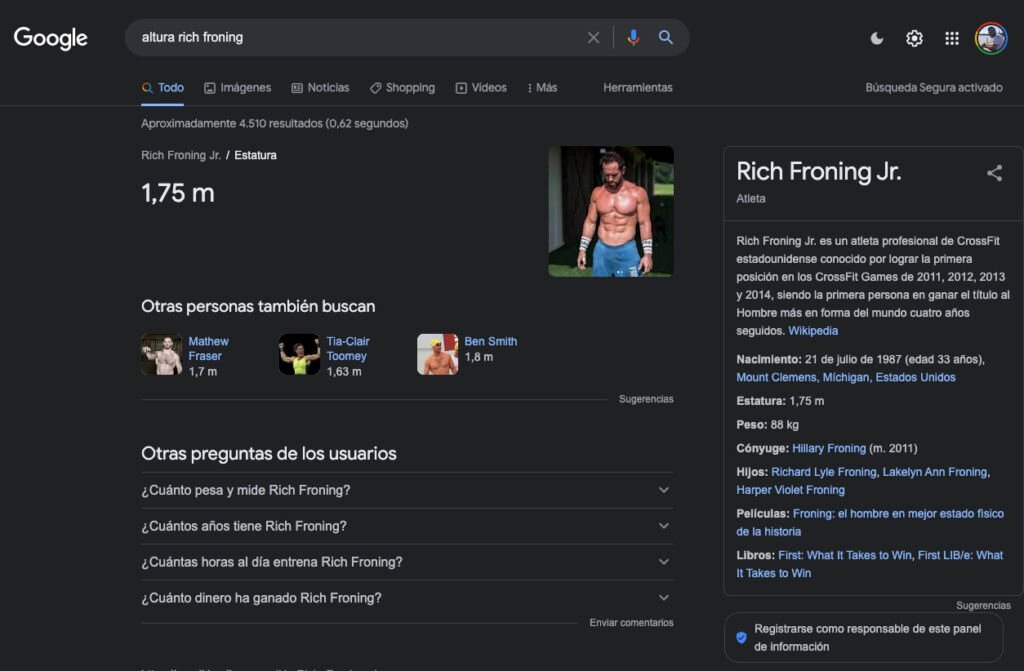This screenshot has height=671, width=1024.
Task: Open Mathew Fraser's thumbnail image
Action: tap(161, 354)
